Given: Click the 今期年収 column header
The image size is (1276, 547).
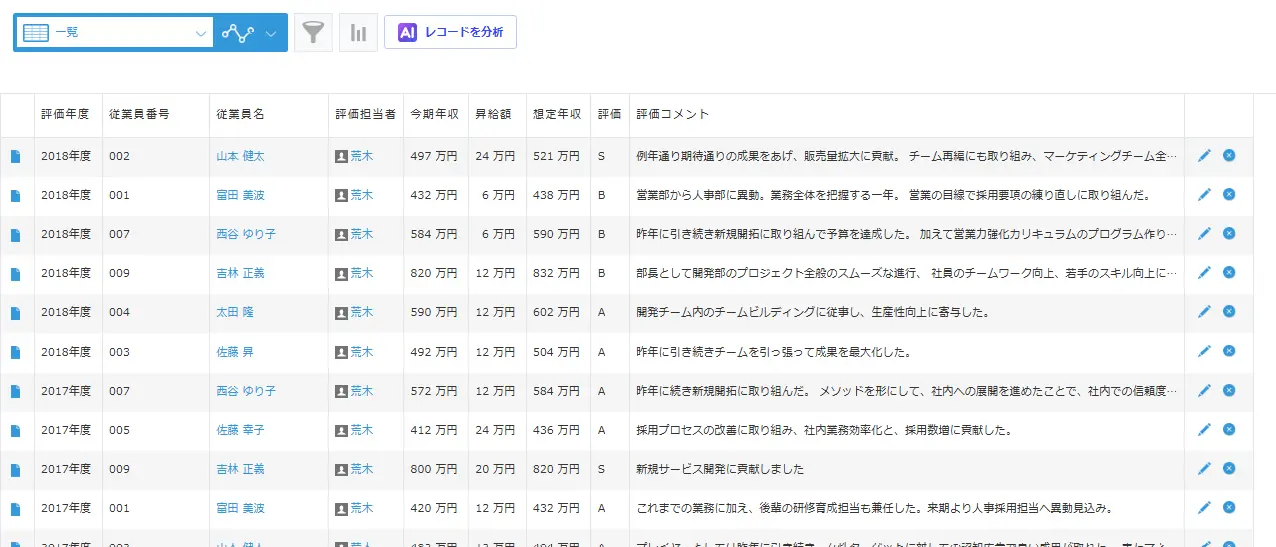Looking at the screenshot, I should tap(434, 114).
